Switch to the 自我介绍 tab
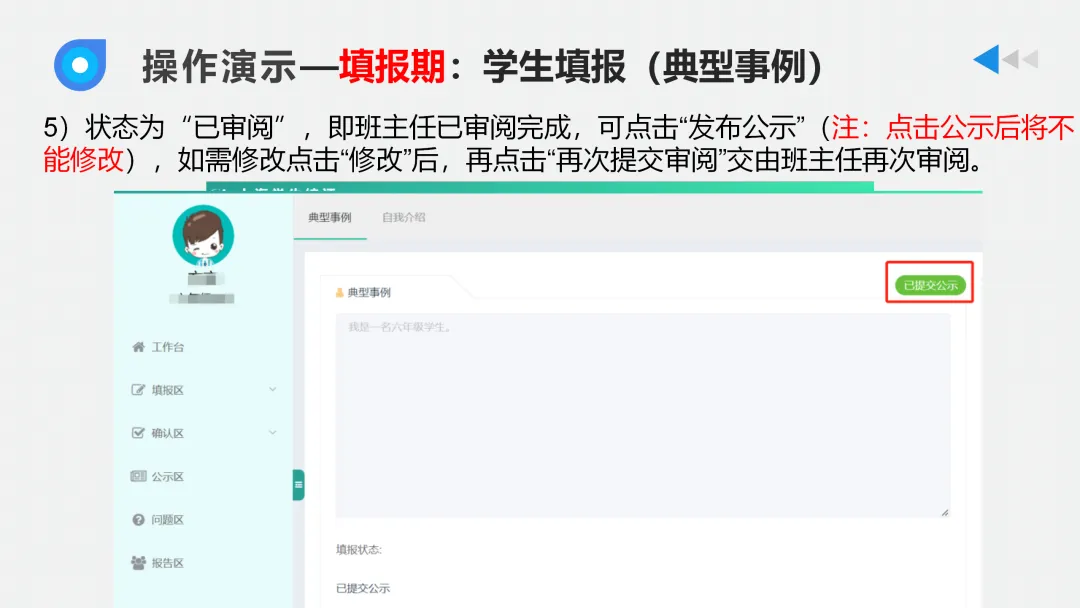The width and height of the screenshot is (1080, 608). 402,217
